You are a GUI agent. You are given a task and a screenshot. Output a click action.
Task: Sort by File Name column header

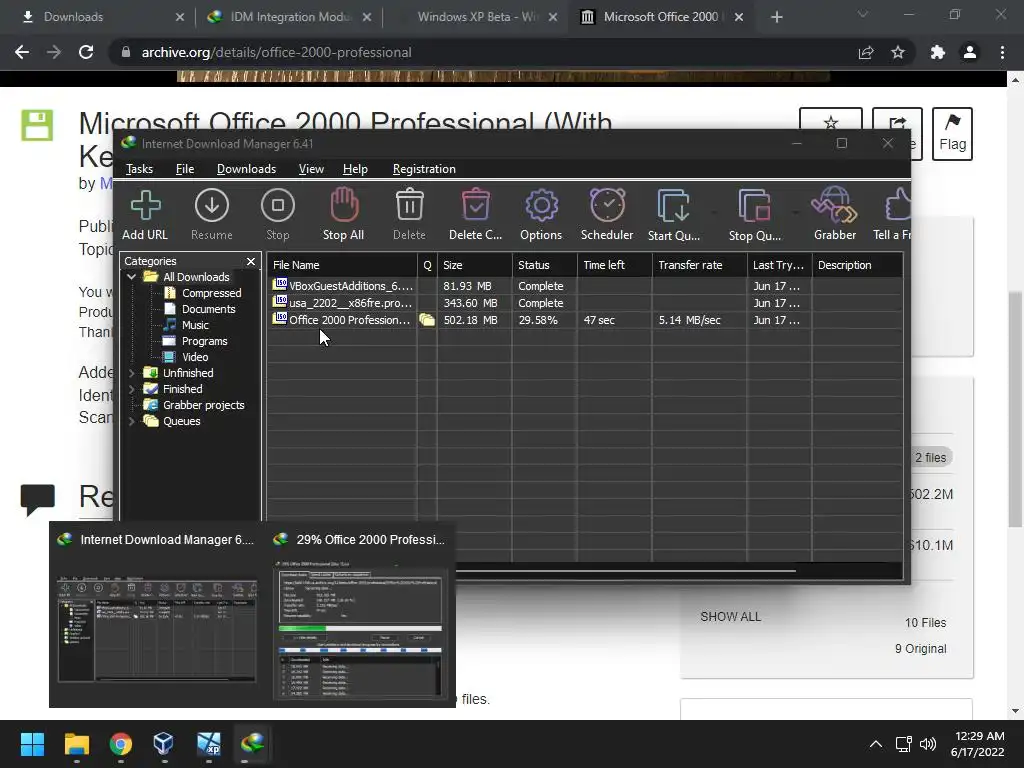tap(342, 265)
